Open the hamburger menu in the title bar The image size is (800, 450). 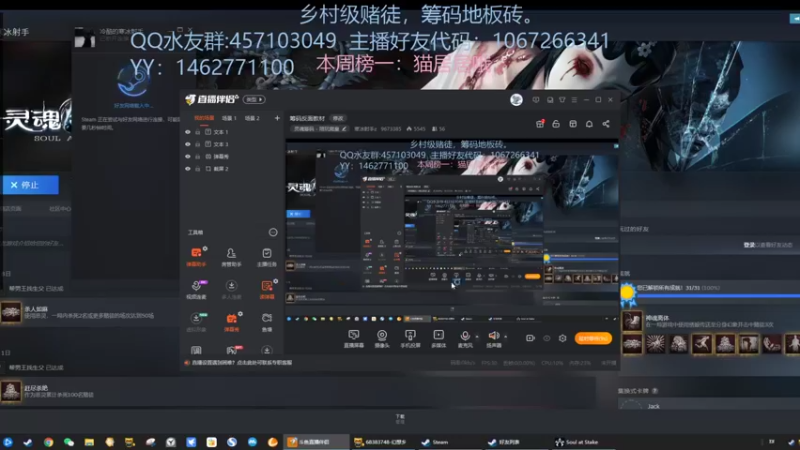pyautogui.click(x=574, y=100)
